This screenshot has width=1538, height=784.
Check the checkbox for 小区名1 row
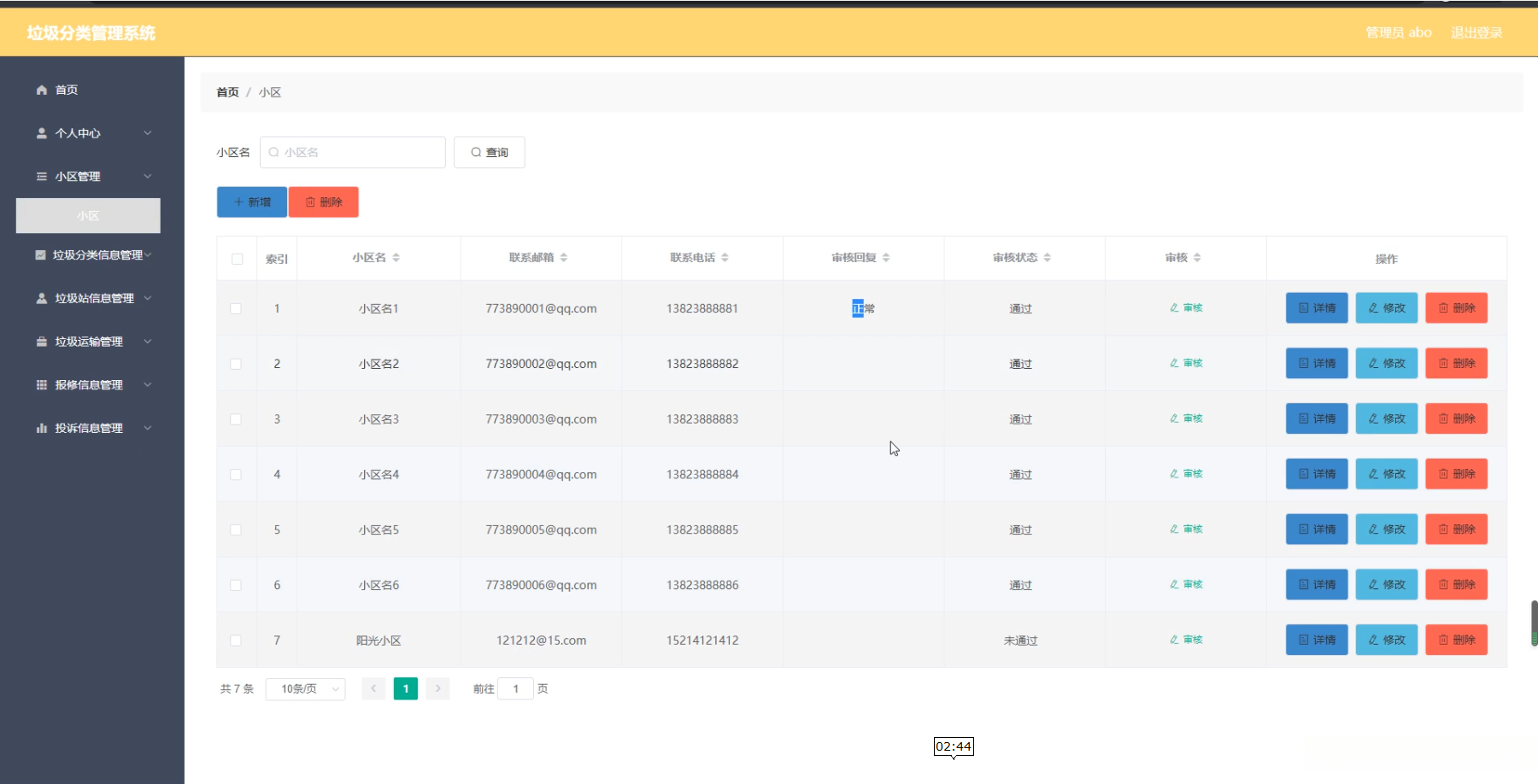236,308
